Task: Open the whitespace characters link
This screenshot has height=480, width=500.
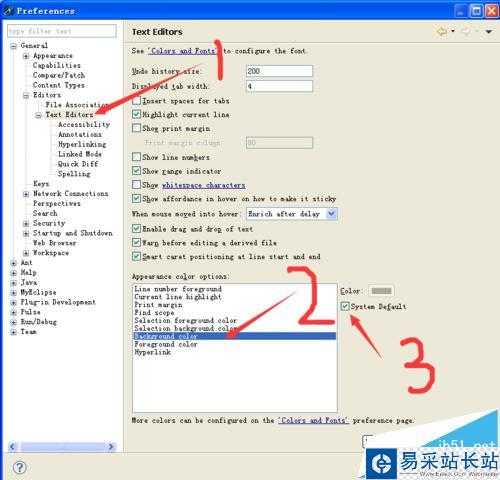Action: click(204, 185)
